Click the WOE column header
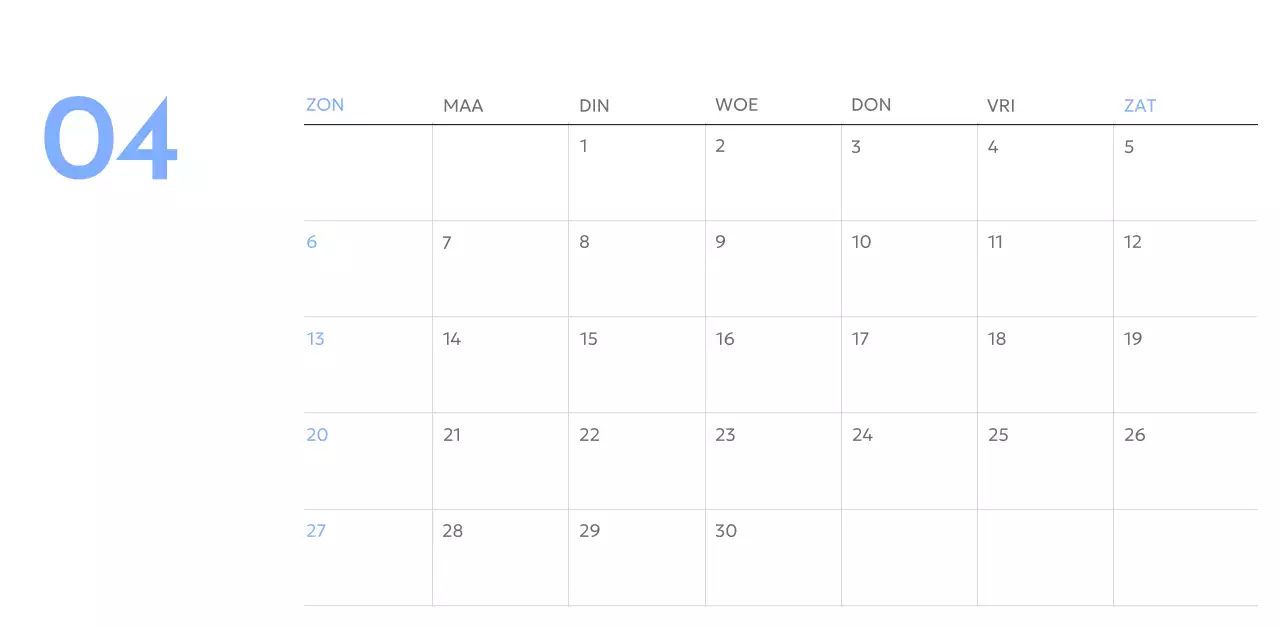This screenshot has height=627, width=1280. tap(736, 105)
